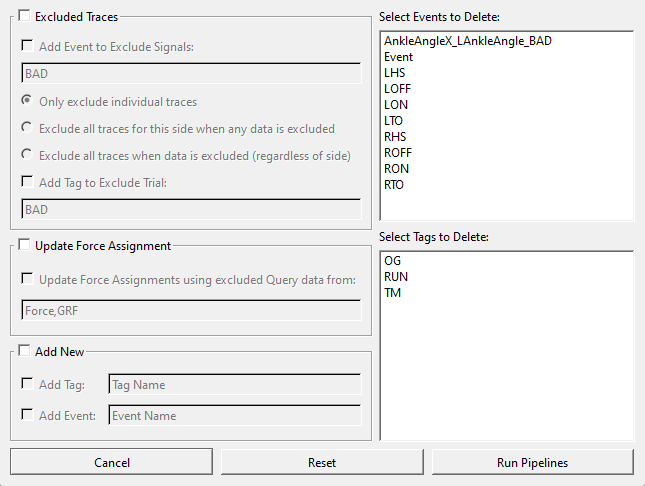
Task: Enable the Update Force Assignment group
Action: coord(24,245)
